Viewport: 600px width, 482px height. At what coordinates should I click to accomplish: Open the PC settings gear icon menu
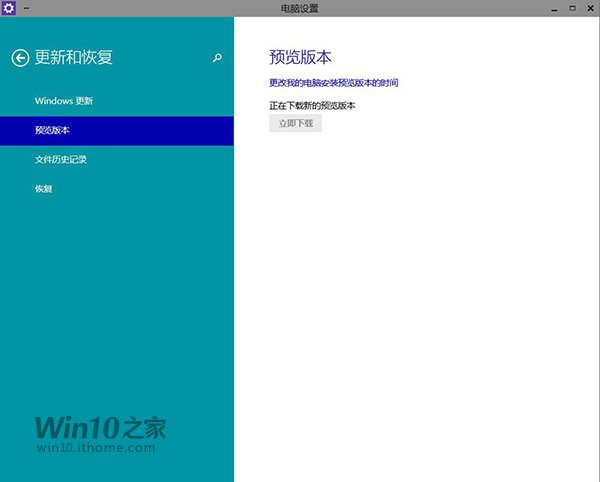pos(8,8)
